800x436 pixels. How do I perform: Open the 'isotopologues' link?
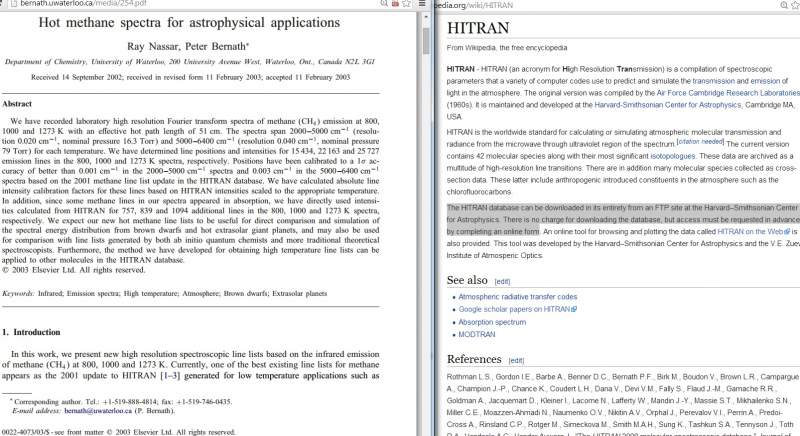click(x=672, y=156)
